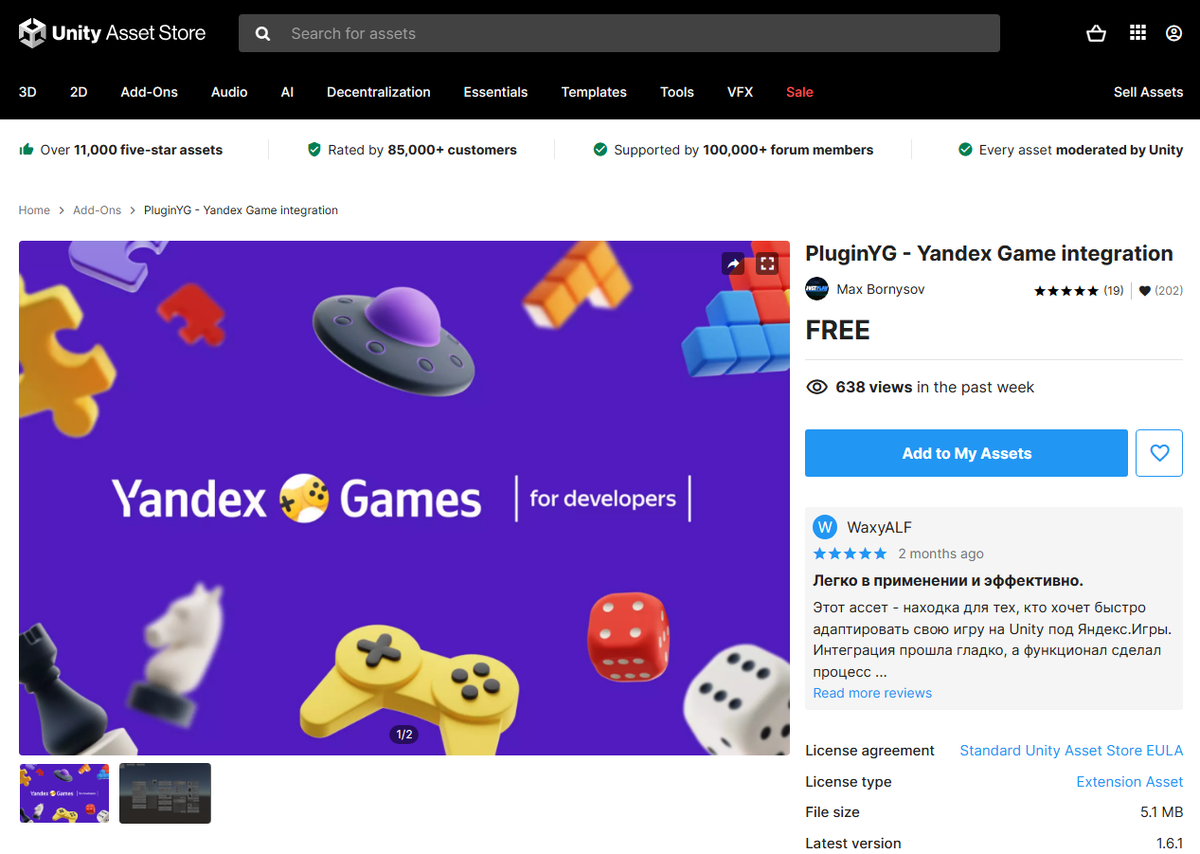Click the five-star rating (19)

[1079, 291]
